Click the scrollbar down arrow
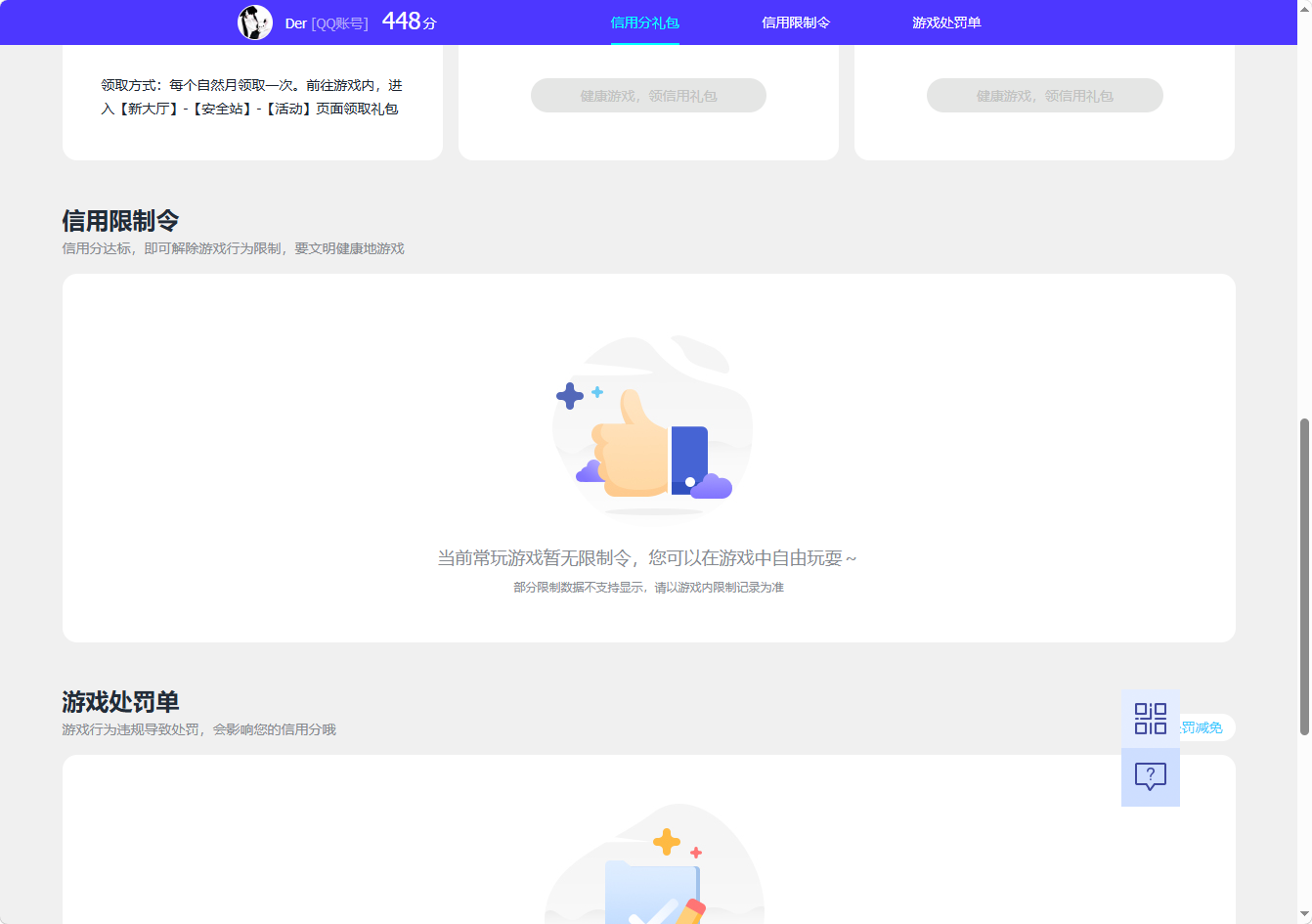 1304,915
